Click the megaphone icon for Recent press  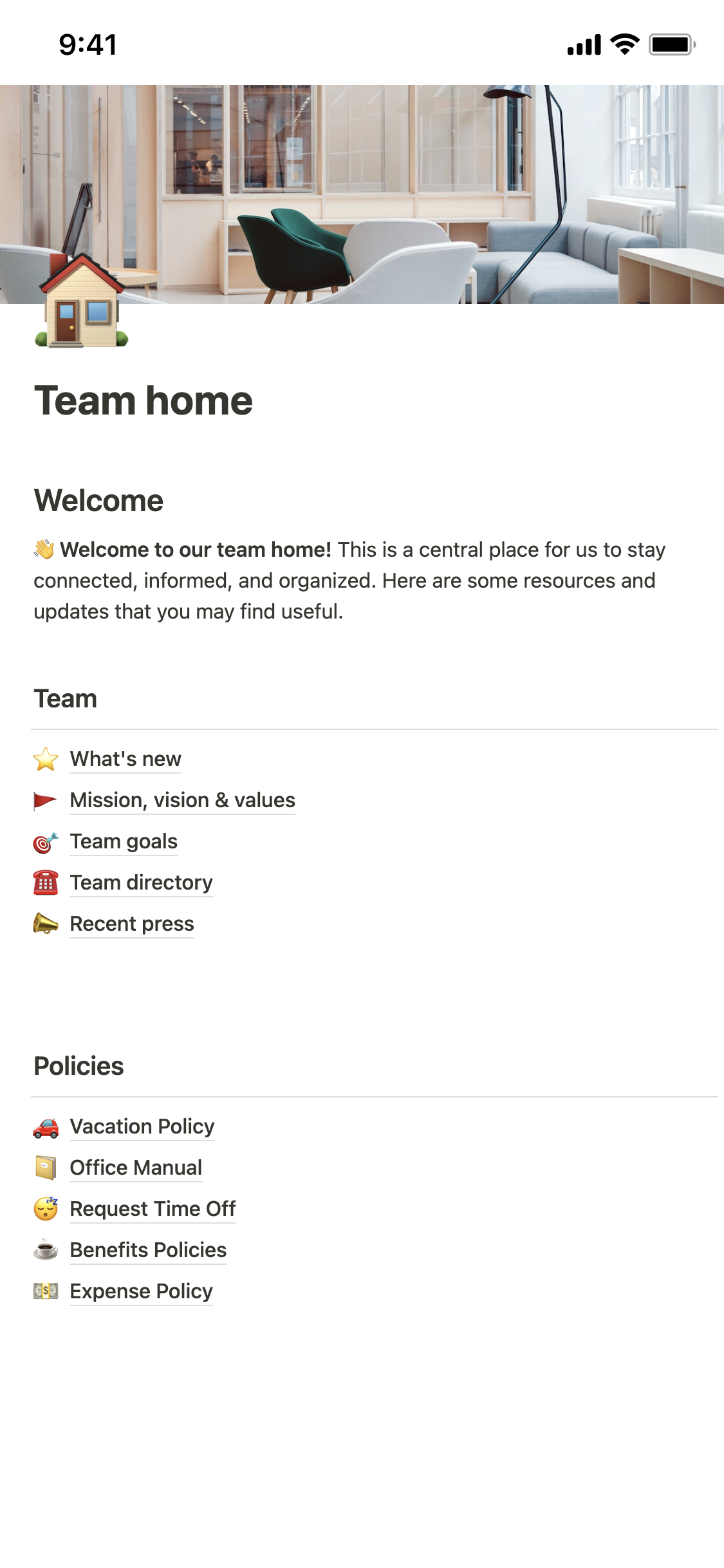(46, 924)
